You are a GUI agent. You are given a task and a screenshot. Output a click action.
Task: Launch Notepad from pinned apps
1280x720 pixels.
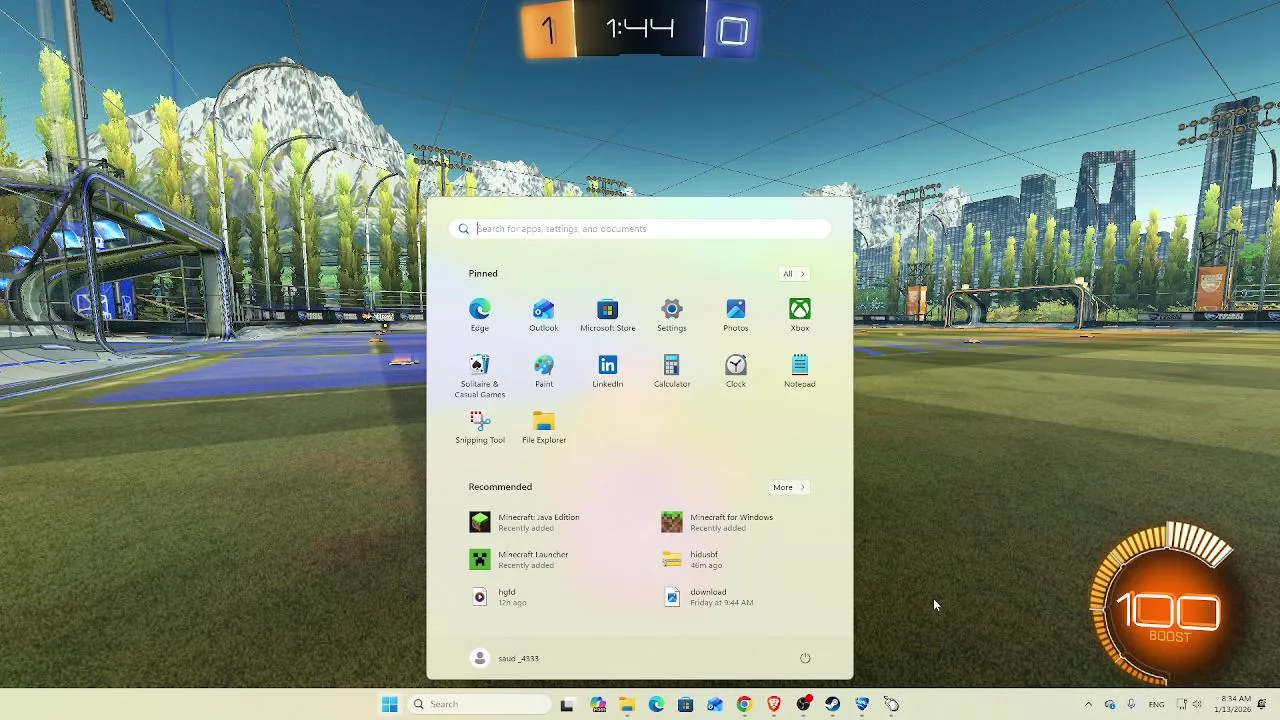pyautogui.click(x=800, y=371)
